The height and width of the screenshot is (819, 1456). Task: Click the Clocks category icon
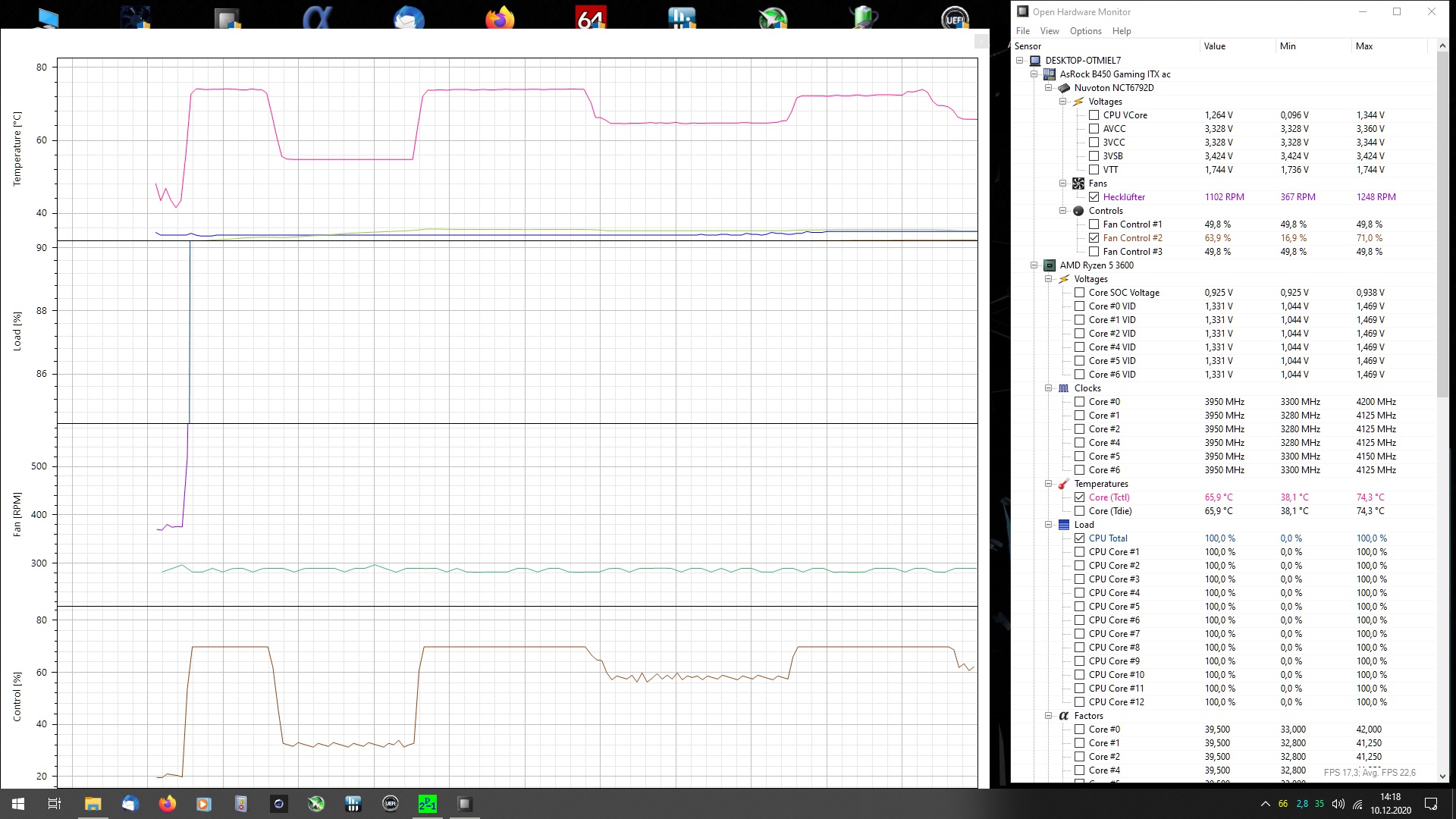(x=1064, y=388)
